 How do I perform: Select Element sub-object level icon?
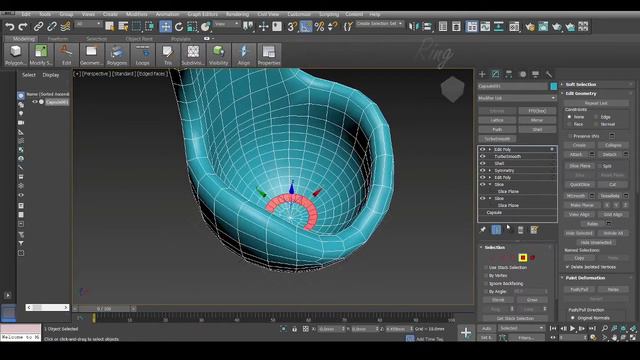(532, 258)
